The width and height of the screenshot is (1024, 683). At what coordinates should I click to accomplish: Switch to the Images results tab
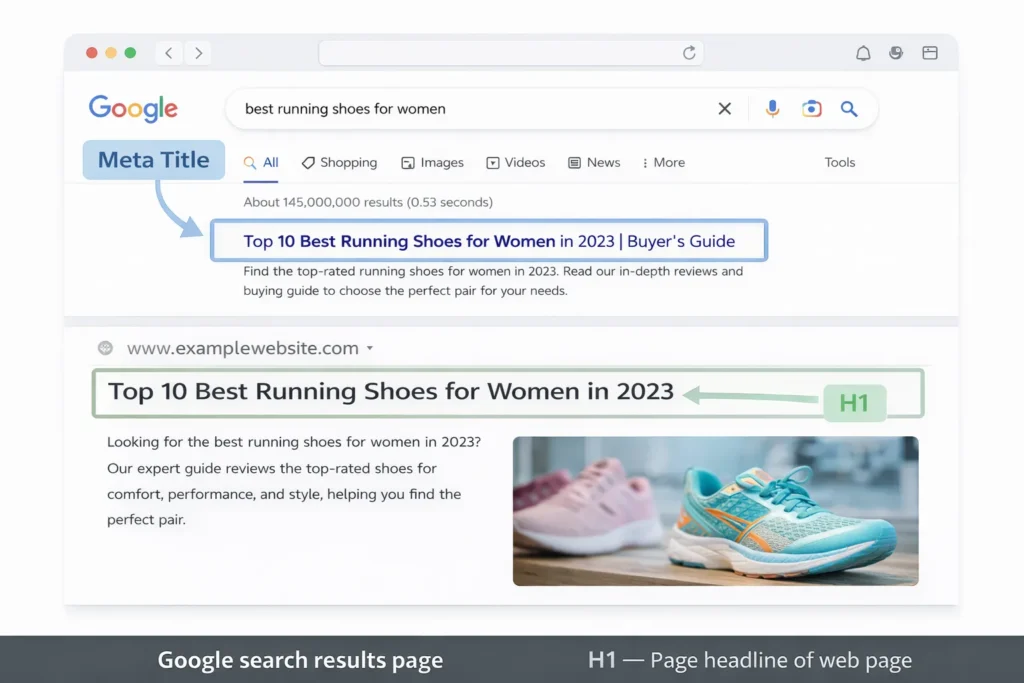(432, 163)
